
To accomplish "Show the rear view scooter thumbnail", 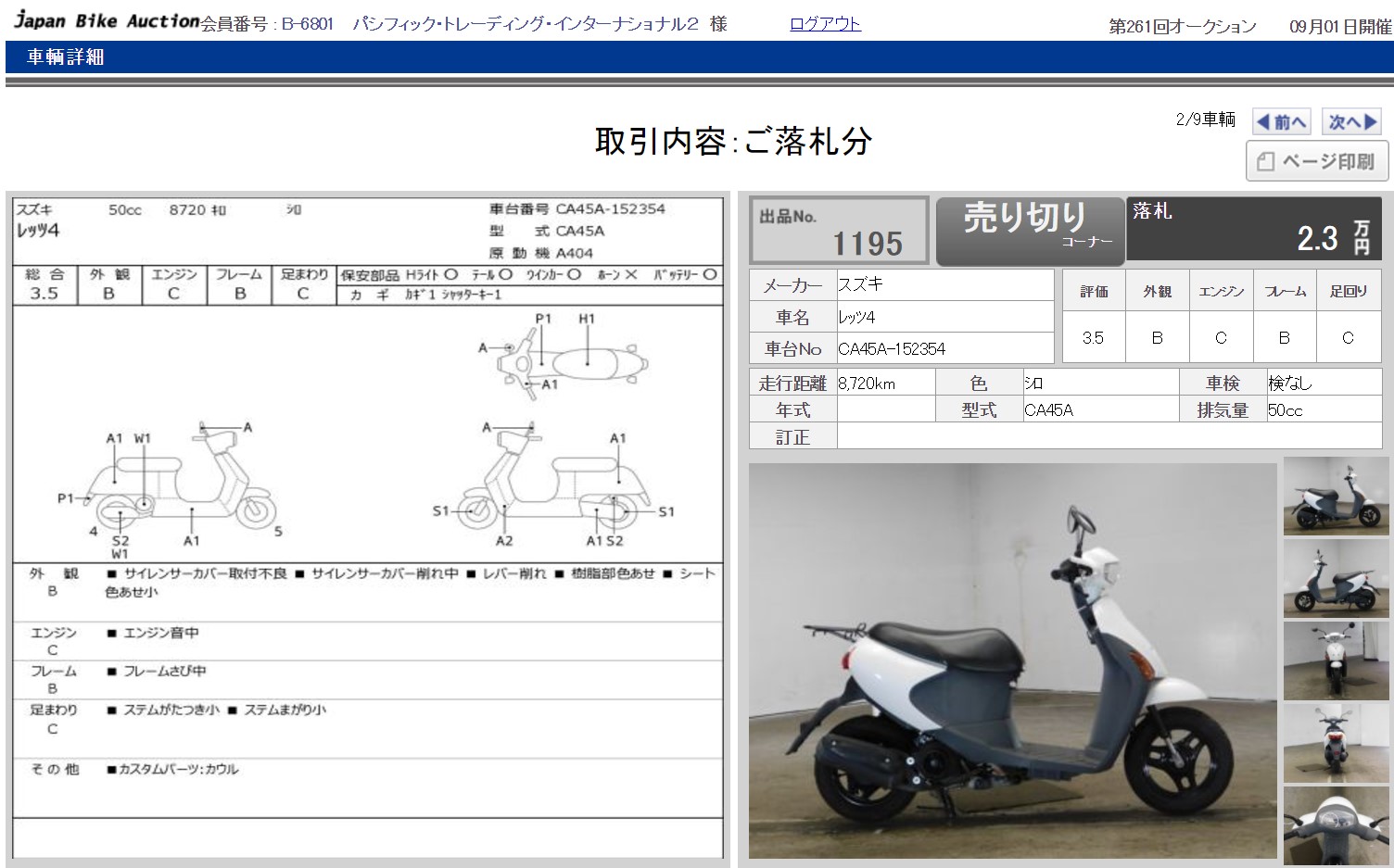I will (x=1336, y=743).
